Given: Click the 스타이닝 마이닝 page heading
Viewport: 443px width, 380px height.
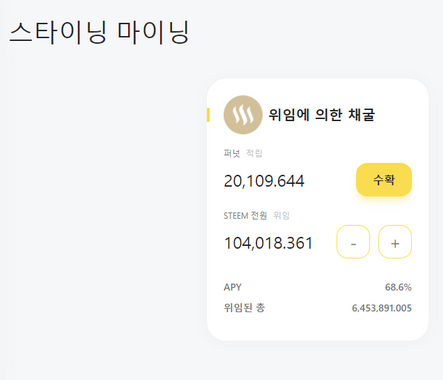Looking at the screenshot, I should [x=99, y=32].
